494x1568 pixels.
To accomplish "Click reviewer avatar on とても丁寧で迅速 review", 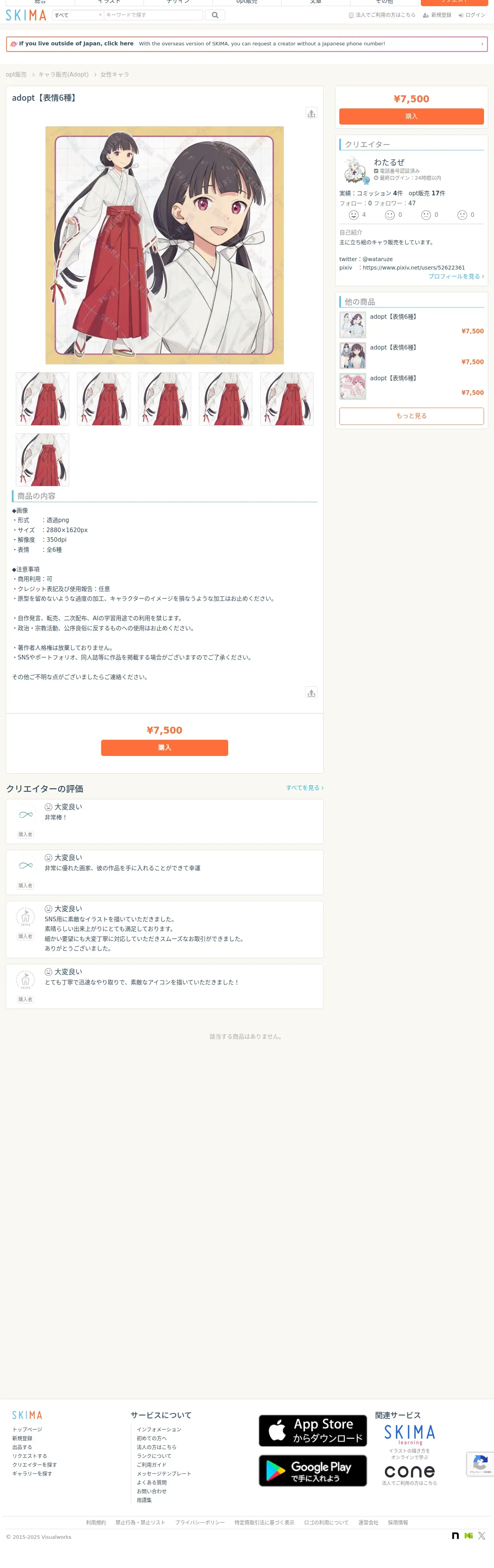I will tap(25, 980).
